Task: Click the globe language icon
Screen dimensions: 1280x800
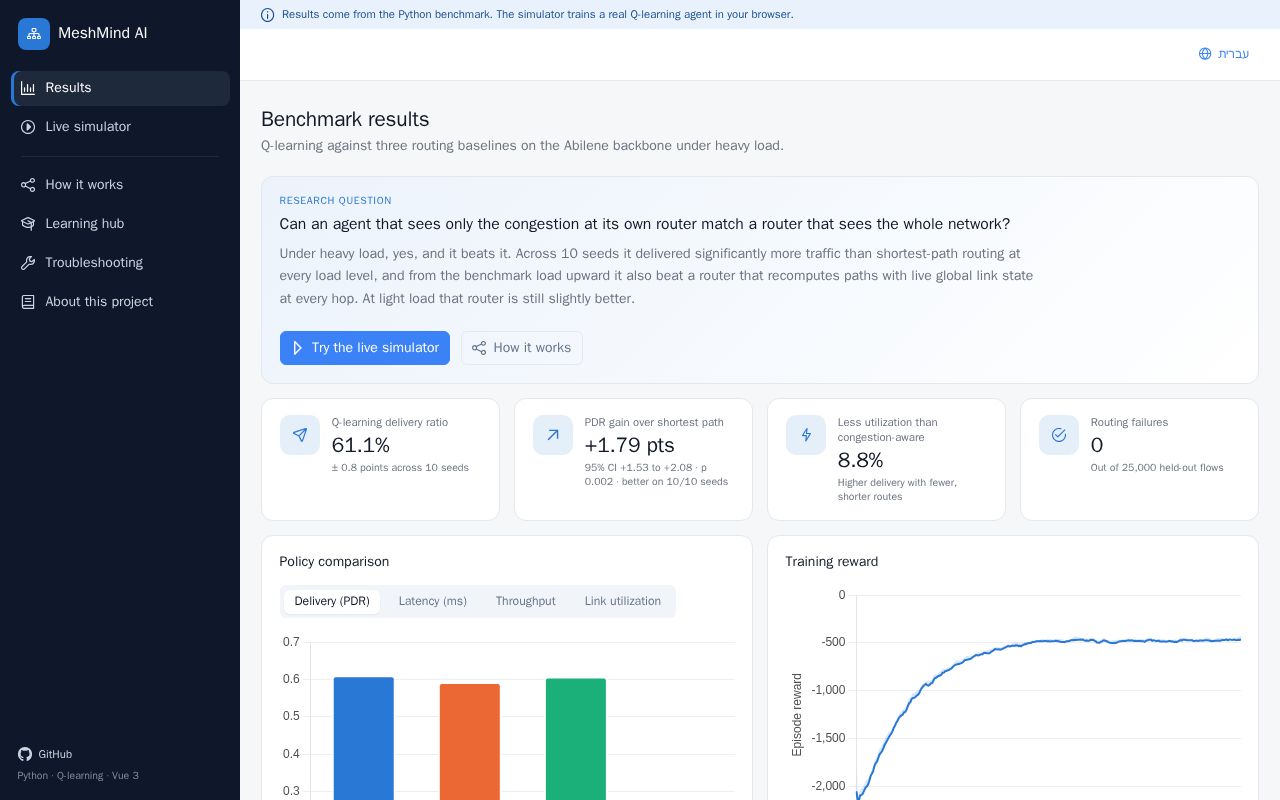Action: [x=1205, y=54]
